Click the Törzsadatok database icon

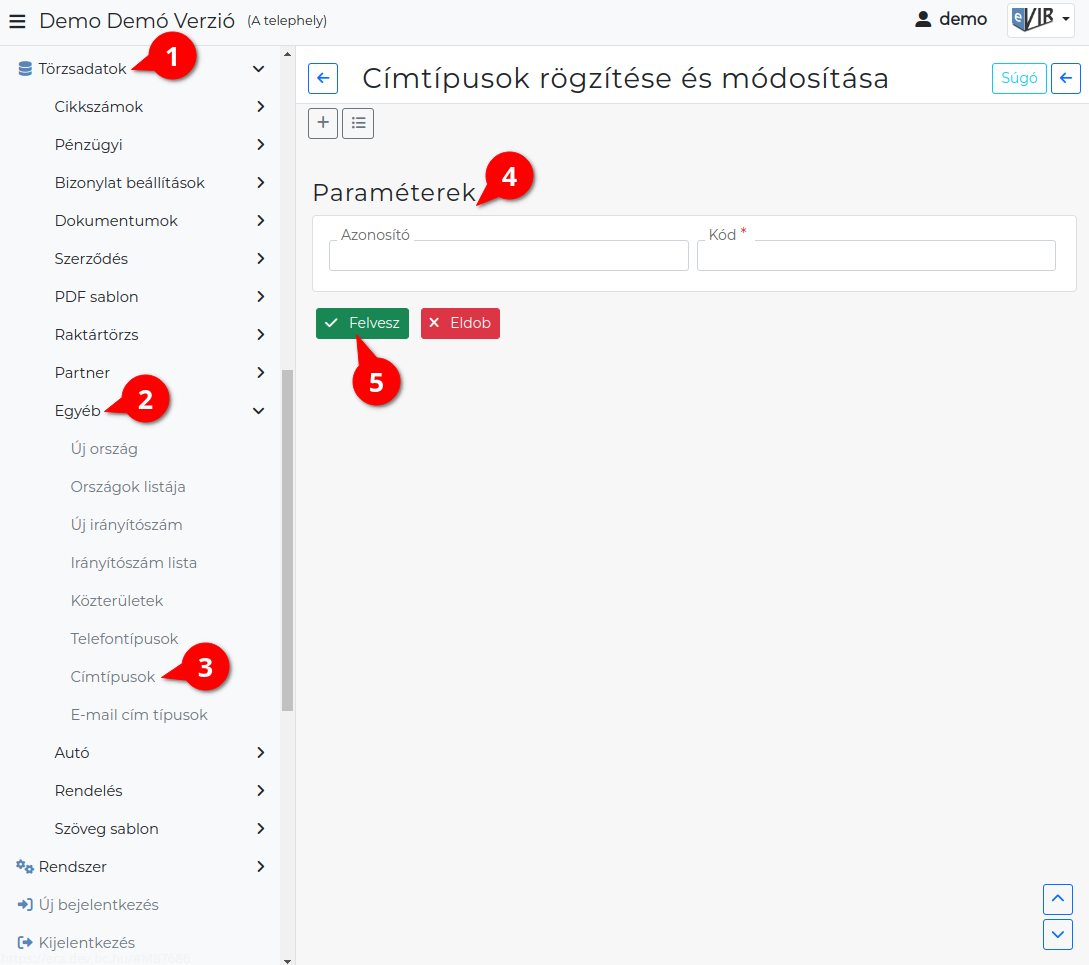(25, 69)
